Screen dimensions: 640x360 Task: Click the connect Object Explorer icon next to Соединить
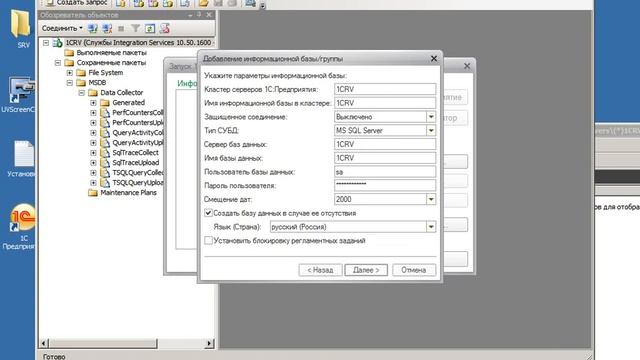pyautogui.click(x=93, y=28)
